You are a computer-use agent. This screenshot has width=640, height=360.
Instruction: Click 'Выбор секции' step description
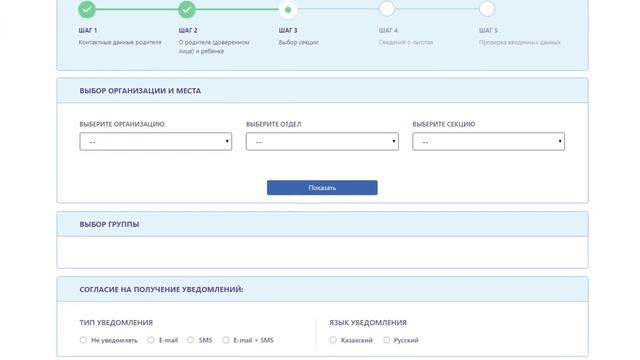(x=298, y=42)
